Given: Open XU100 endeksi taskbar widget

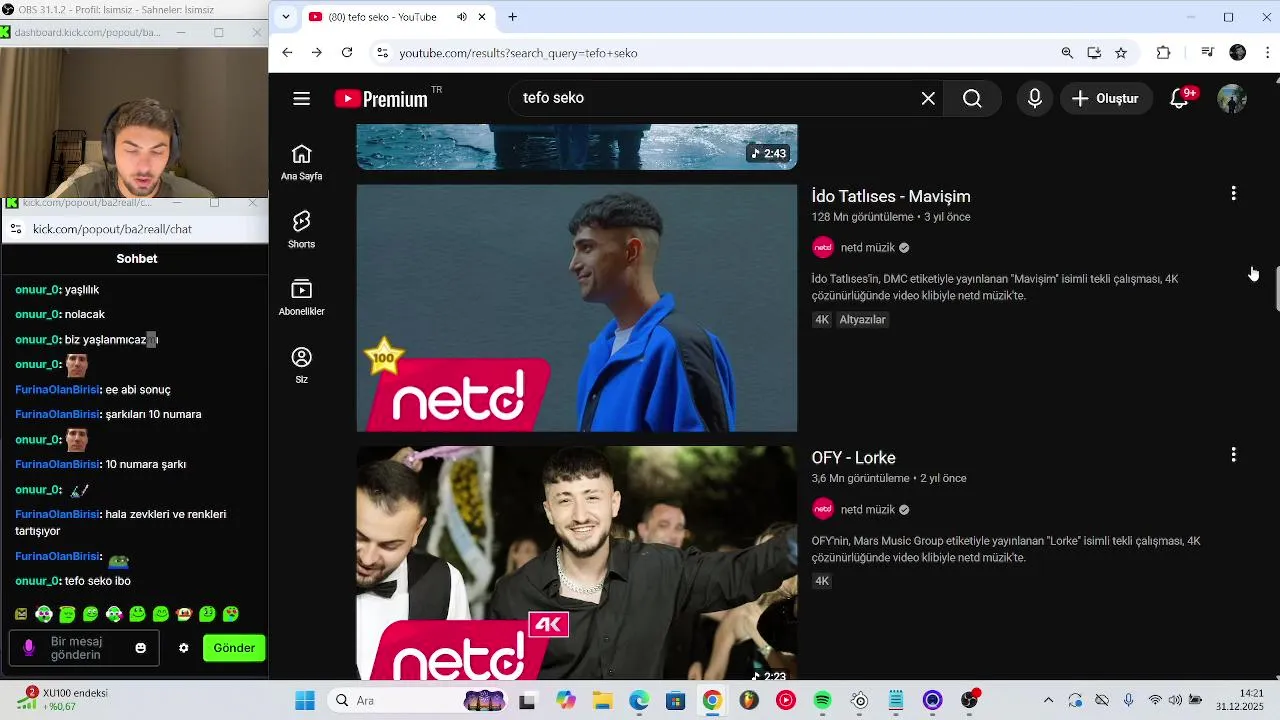Looking at the screenshot, I should coord(62,700).
